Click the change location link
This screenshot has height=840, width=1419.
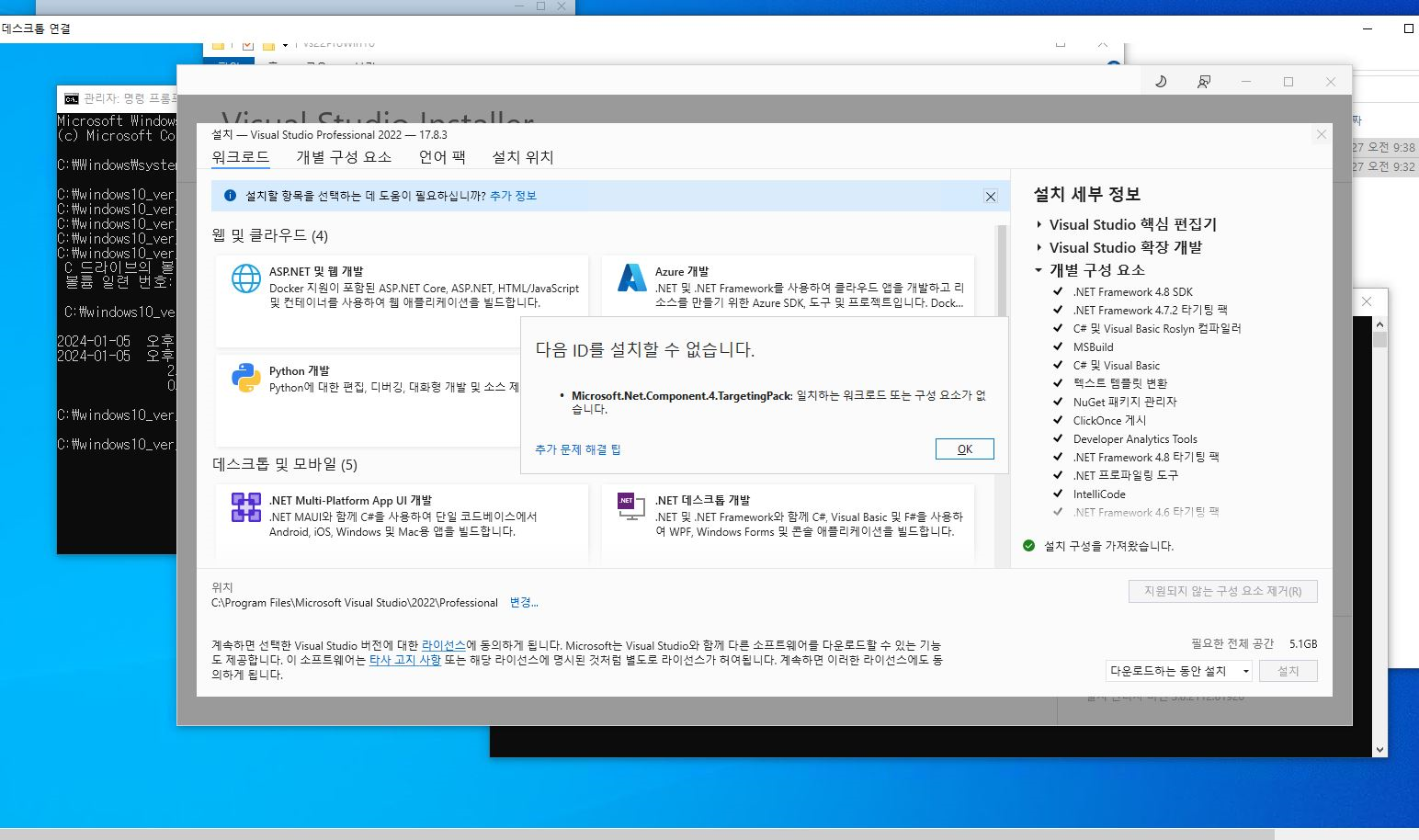[x=524, y=602]
